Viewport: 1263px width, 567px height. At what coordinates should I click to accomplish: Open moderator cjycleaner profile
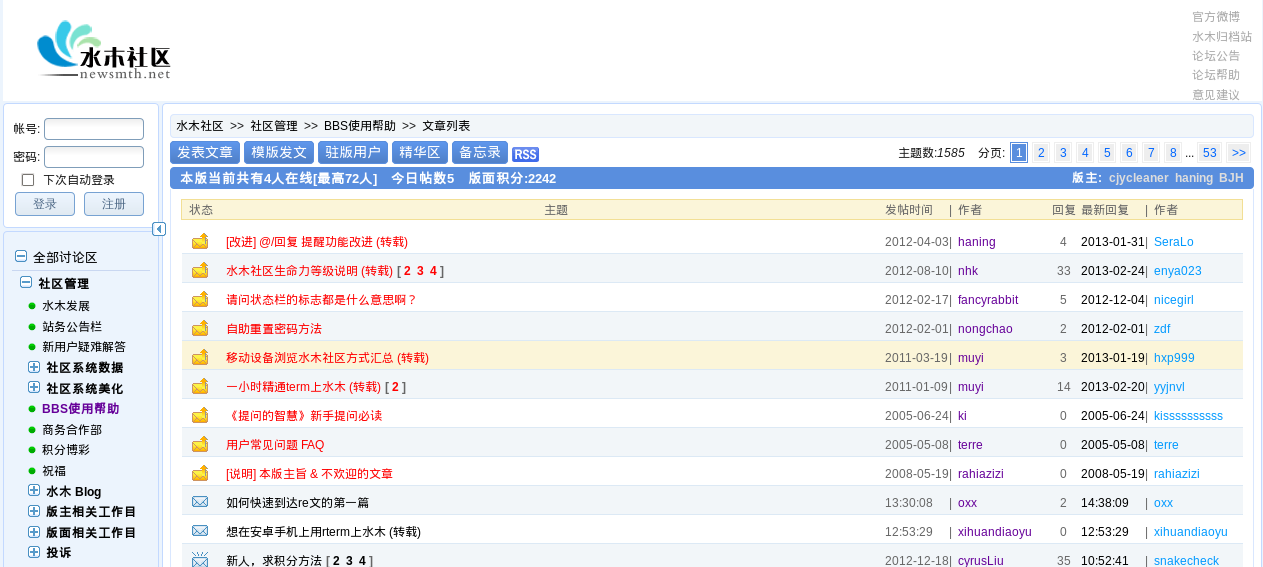point(1138,178)
